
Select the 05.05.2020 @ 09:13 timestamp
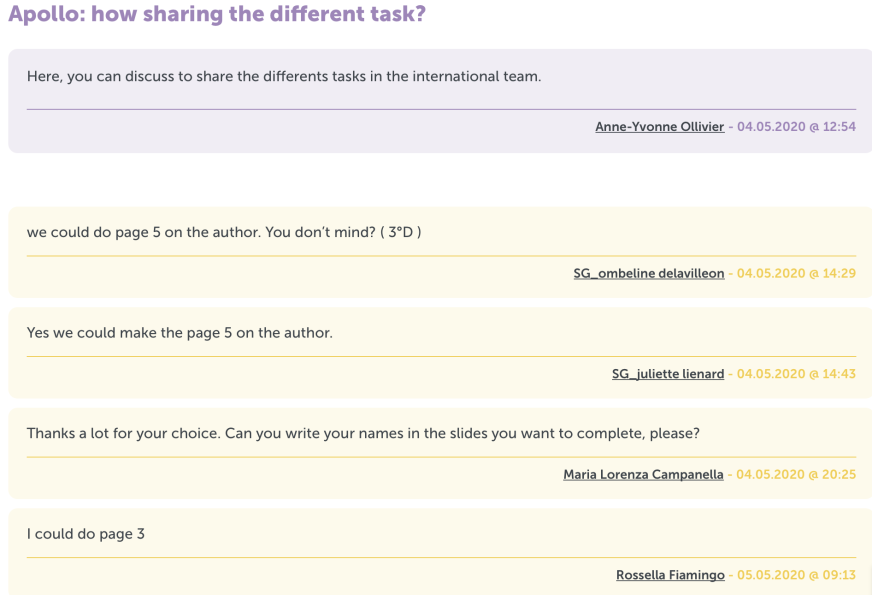(796, 575)
